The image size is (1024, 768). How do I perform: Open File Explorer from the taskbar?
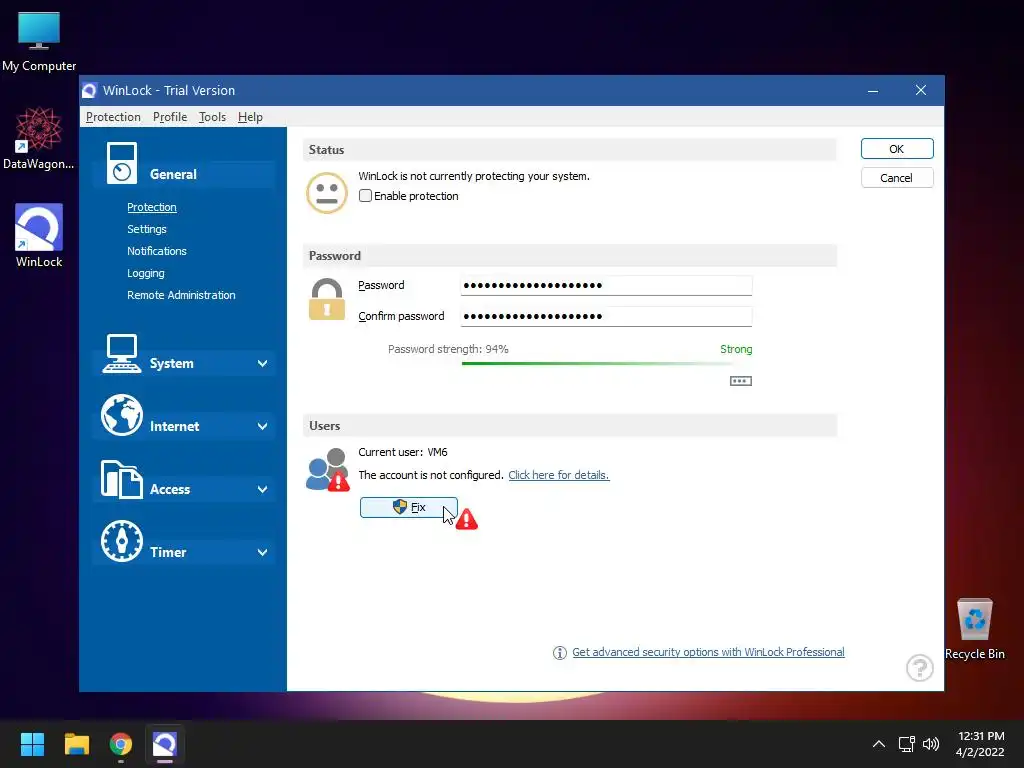[x=76, y=744]
